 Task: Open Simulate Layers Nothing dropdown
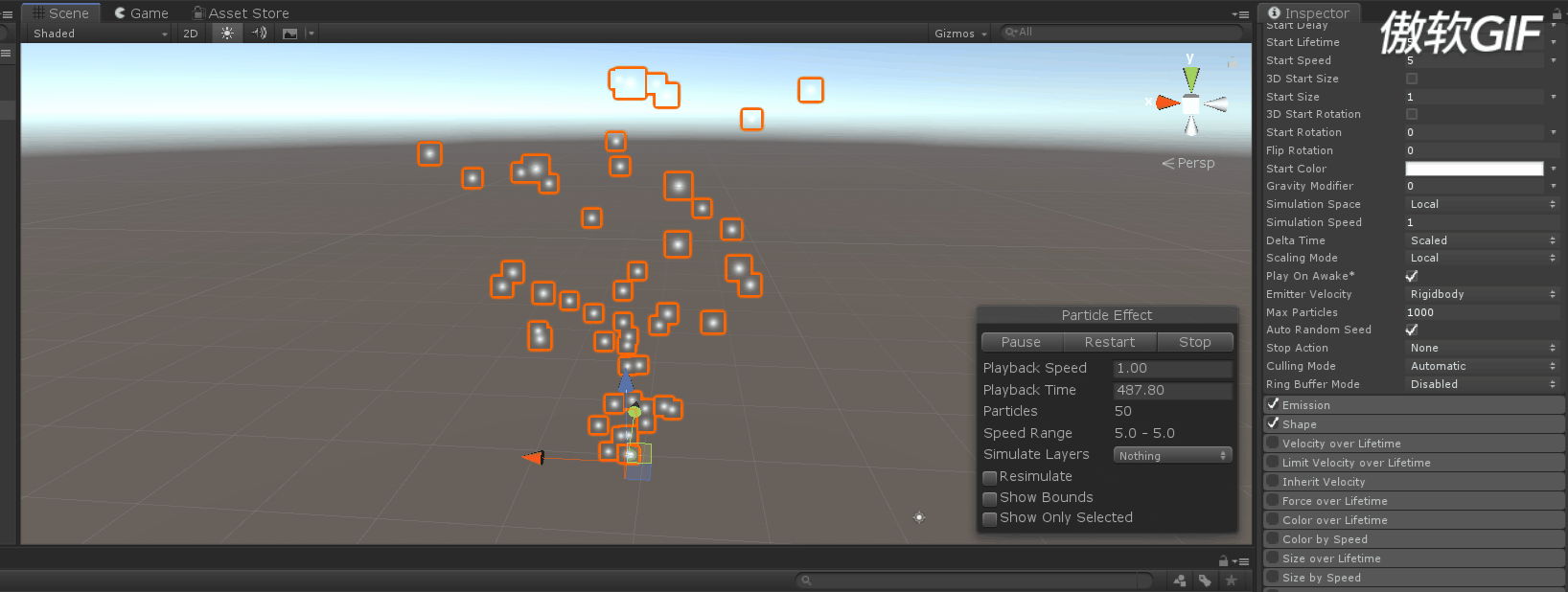coord(1173,456)
